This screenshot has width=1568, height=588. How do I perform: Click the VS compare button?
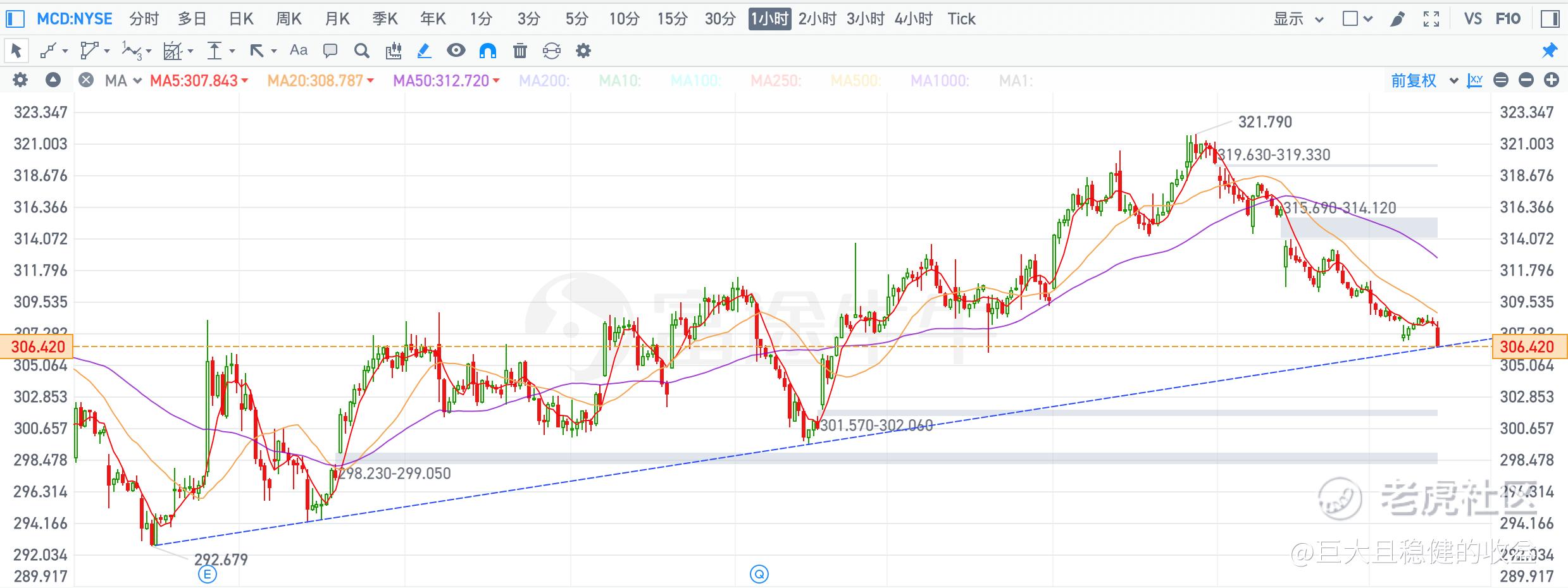point(1473,19)
